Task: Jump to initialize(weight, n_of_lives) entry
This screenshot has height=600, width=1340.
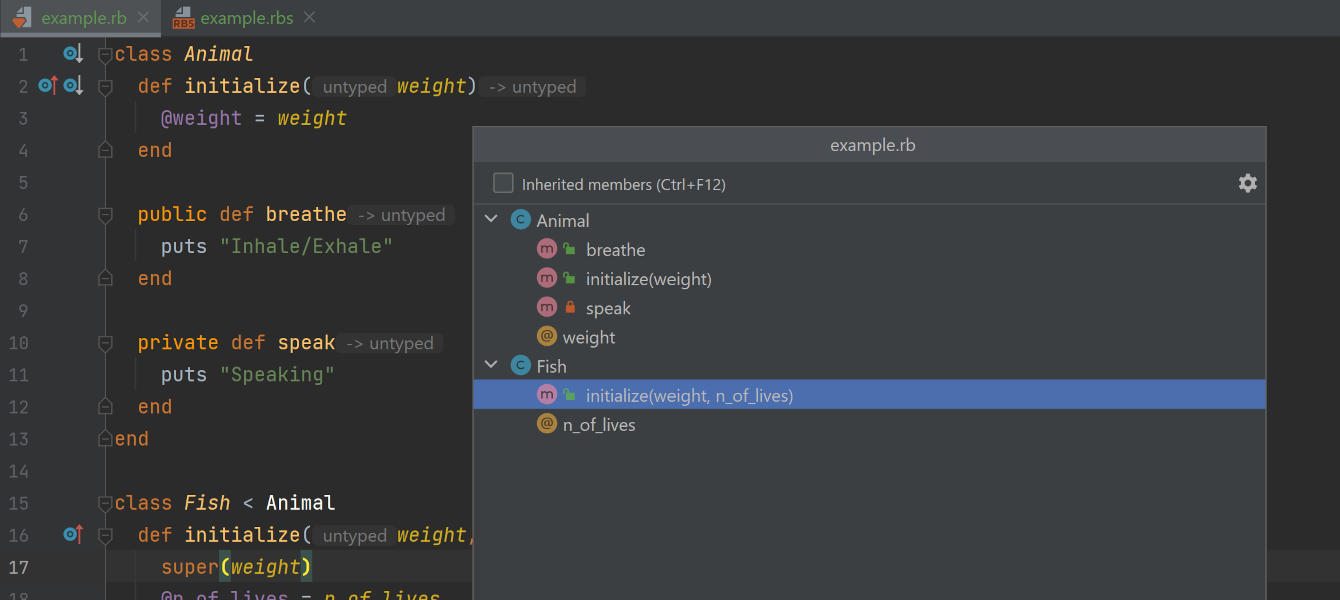Action: (689, 396)
